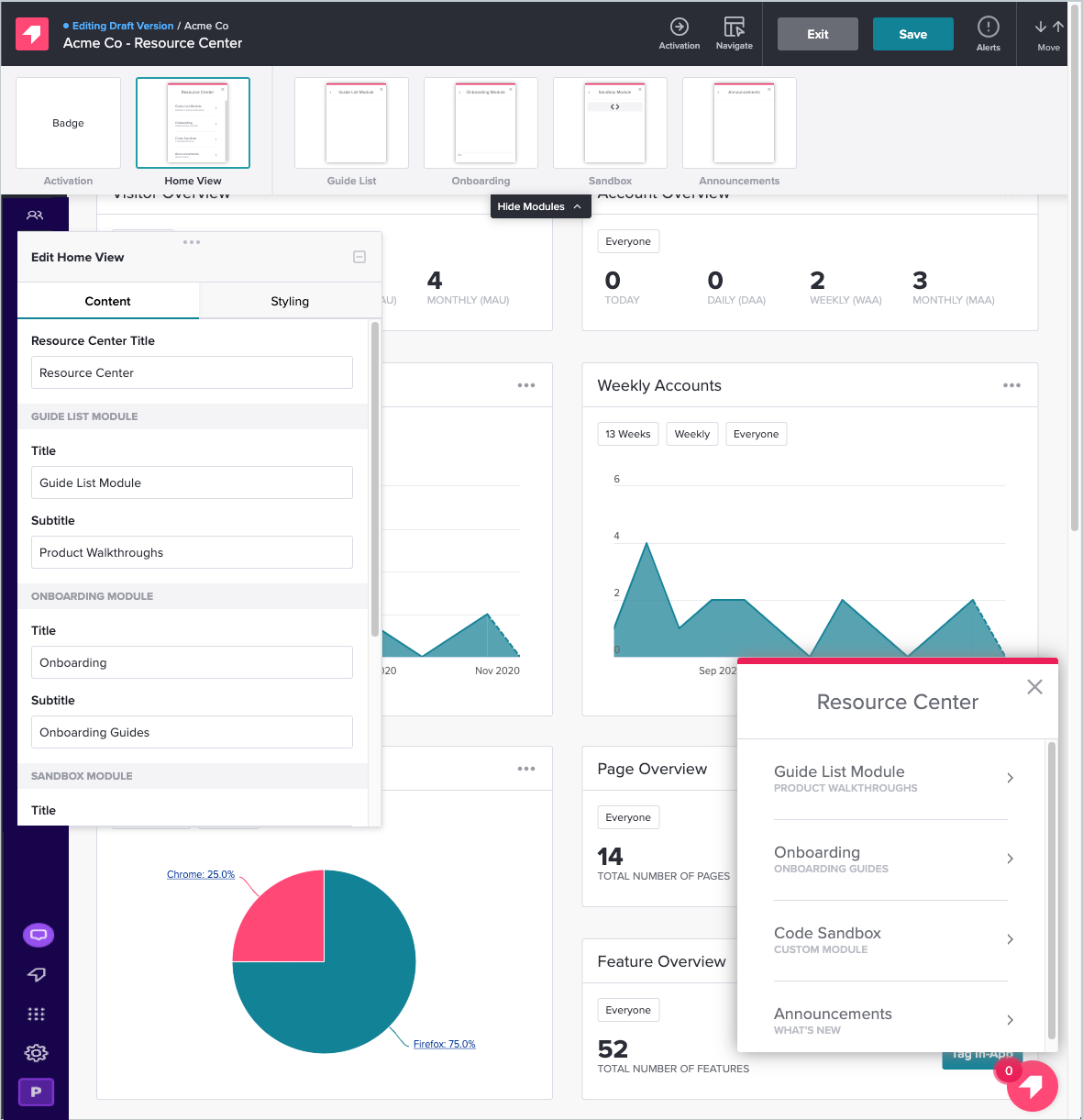
Task: Open Weekly Accounts options ellipsis menu
Action: pos(1011,385)
